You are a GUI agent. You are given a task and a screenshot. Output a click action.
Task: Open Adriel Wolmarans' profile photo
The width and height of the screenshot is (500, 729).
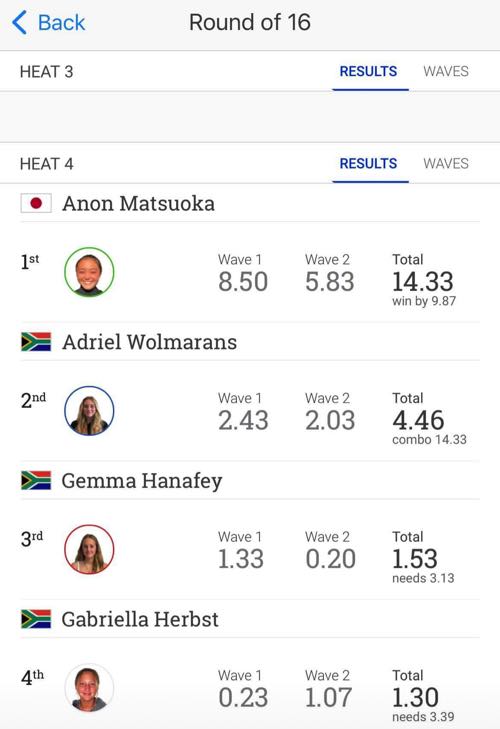pyautogui.click(x=89, y=411)
